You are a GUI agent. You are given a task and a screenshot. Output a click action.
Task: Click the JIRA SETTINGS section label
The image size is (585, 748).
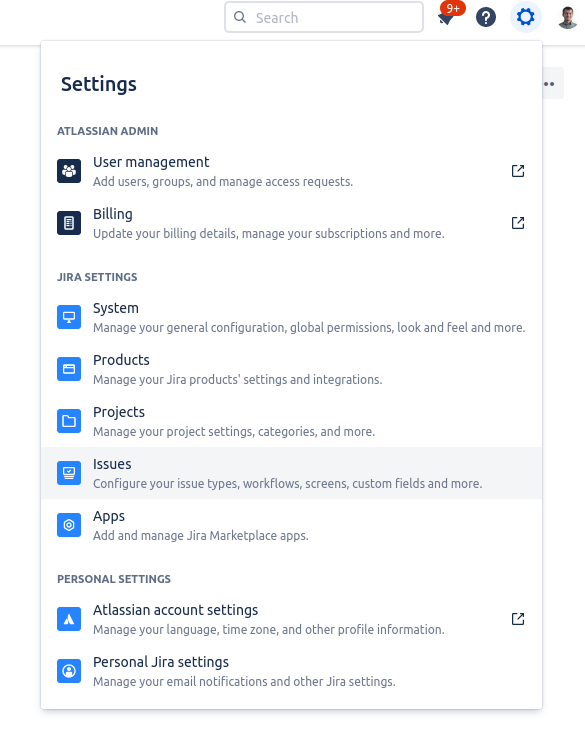(x=97, y=277)
